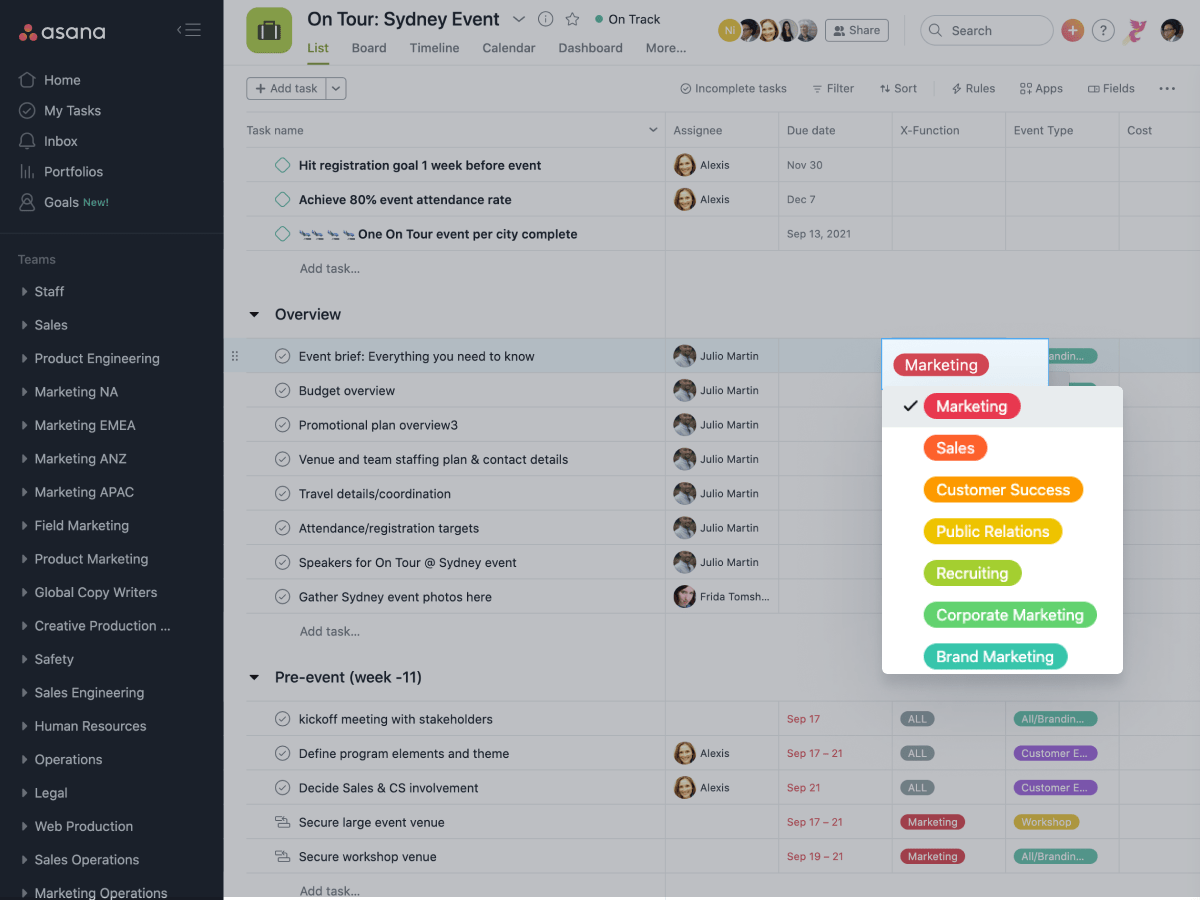Click the Search input field
This screenshot has width=1200, height=900.
click(986, 30)
